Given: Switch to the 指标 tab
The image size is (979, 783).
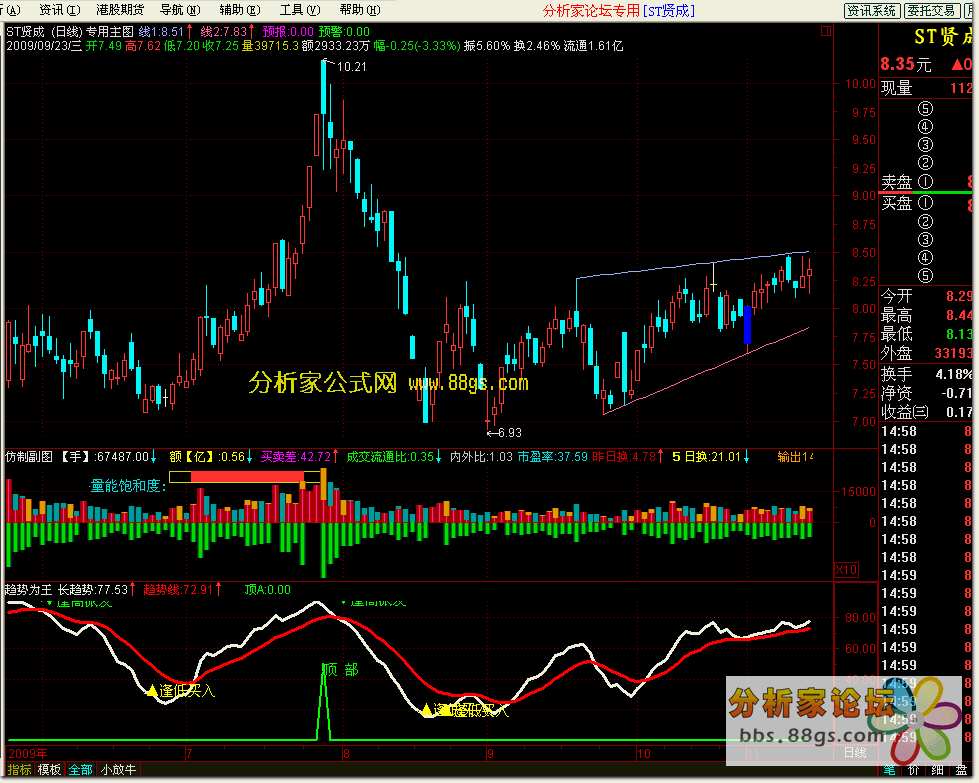Looking at the screenshot, I should pyautogui.click(x=19, y=770).
